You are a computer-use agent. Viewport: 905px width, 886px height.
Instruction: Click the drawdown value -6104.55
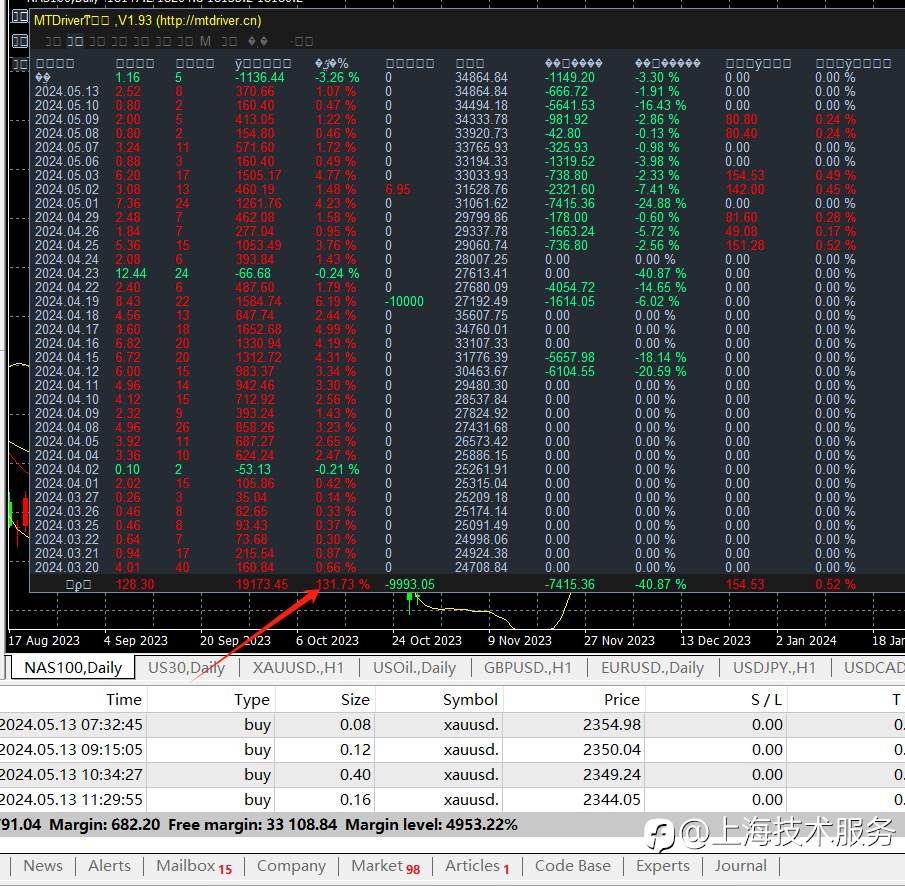point(570,372)
